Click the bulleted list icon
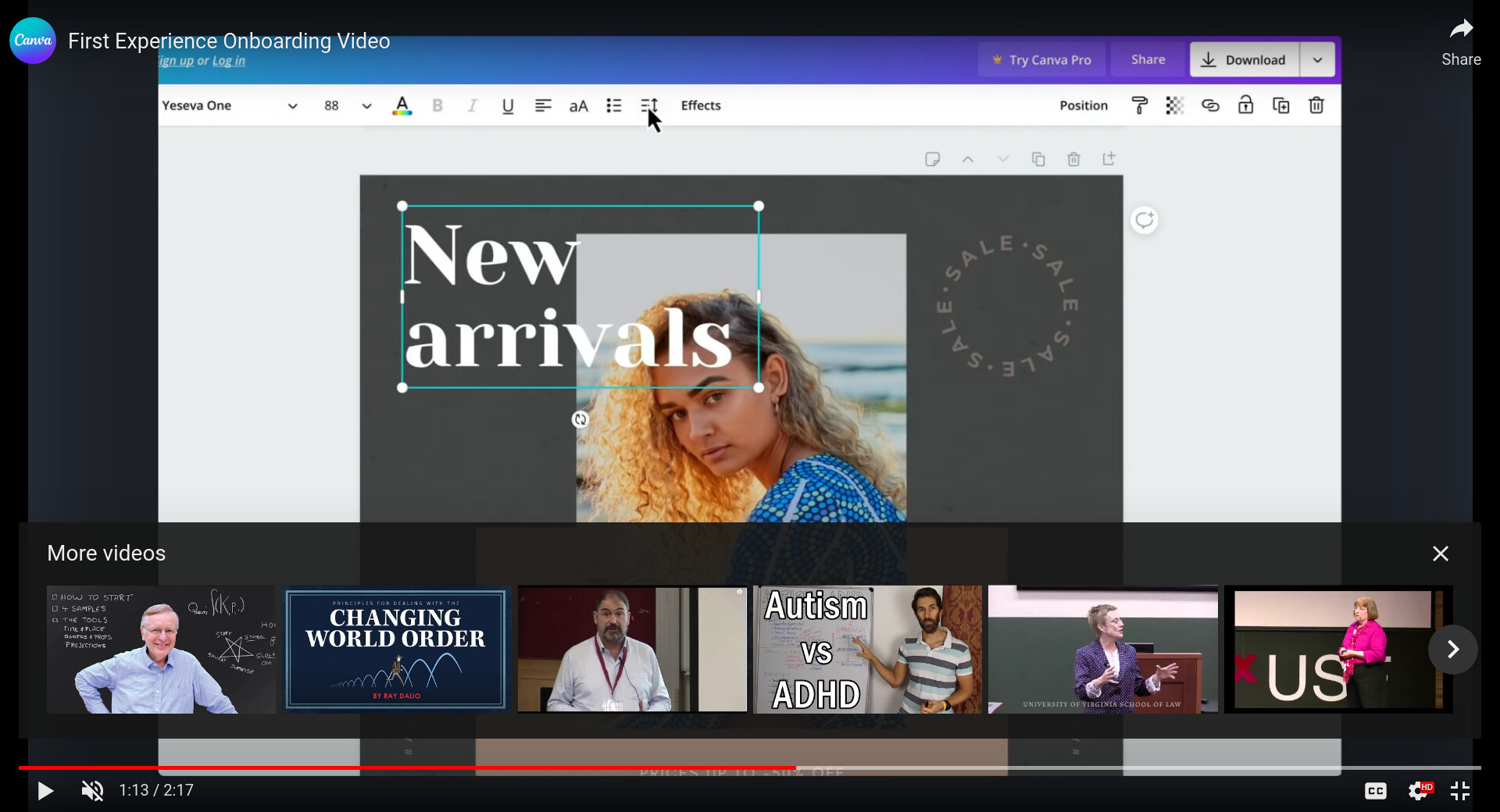Image resolution: width=1500 pixels, height=812 pixels. coord(614,105)
